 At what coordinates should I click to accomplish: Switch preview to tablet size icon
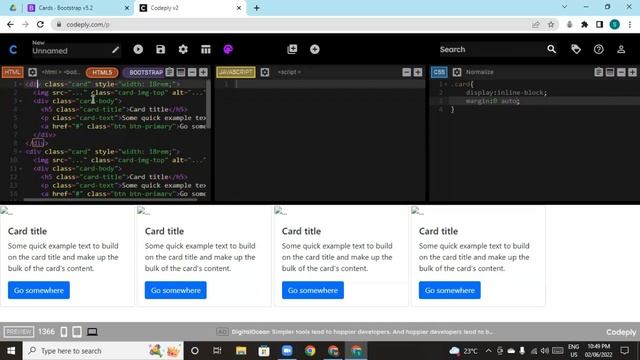tap(77, 332)
